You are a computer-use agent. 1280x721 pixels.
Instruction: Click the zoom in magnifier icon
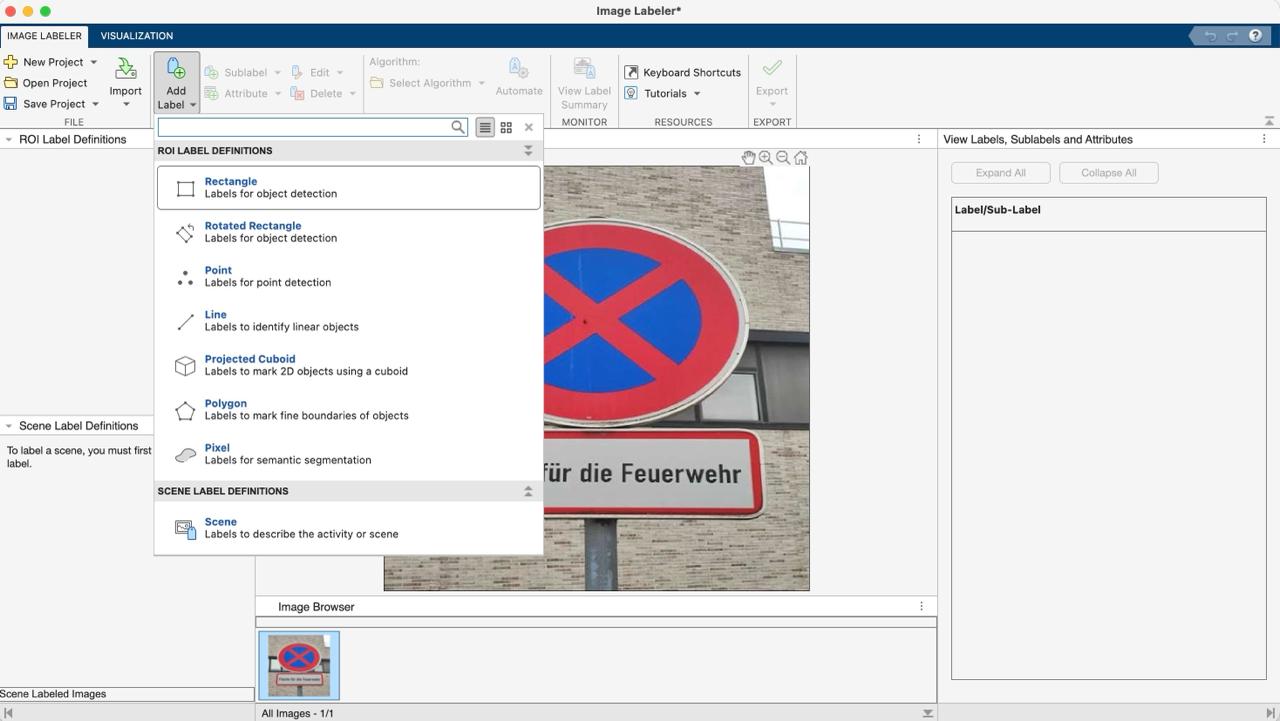765,158
